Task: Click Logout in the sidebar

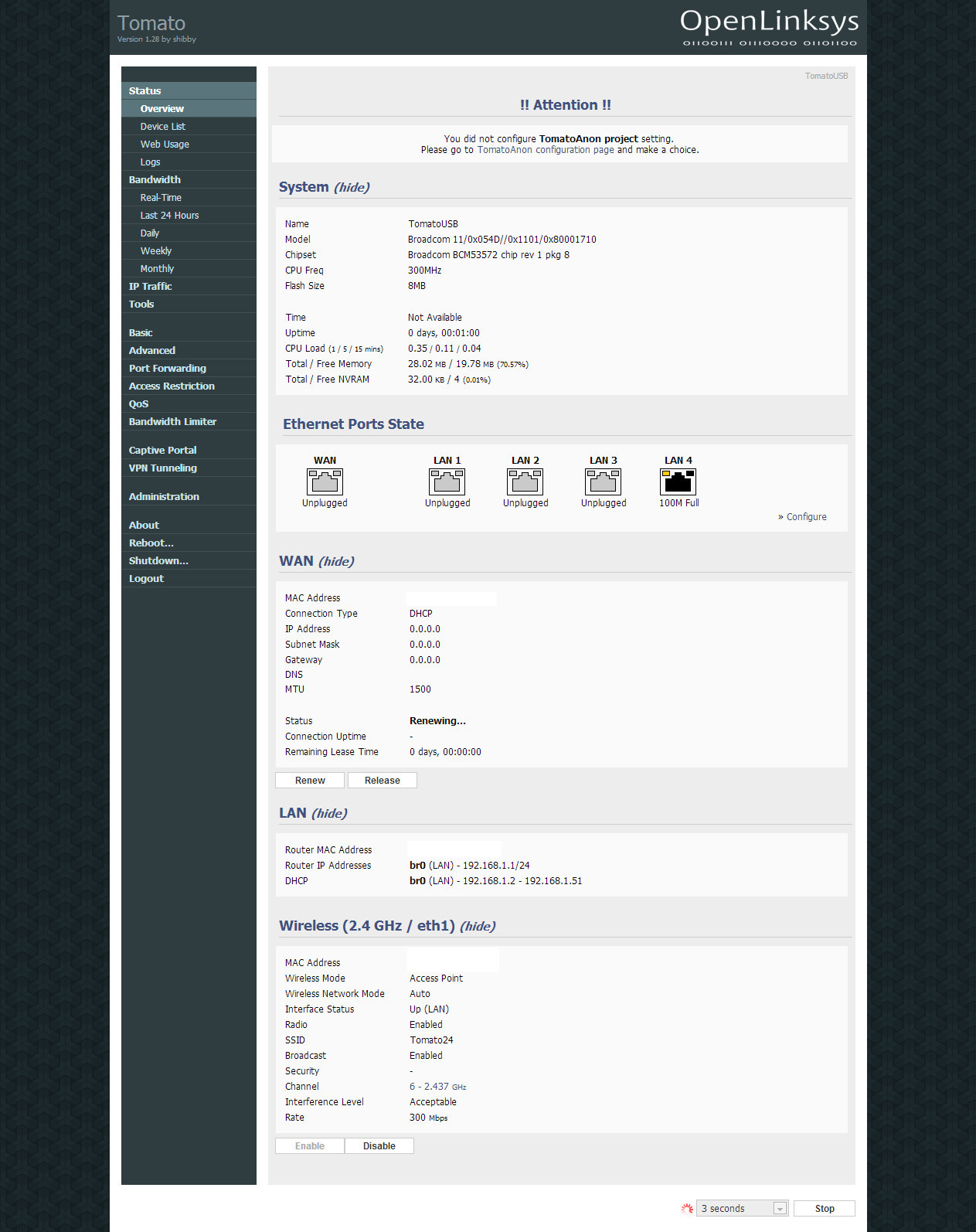Action: [189, 578]
